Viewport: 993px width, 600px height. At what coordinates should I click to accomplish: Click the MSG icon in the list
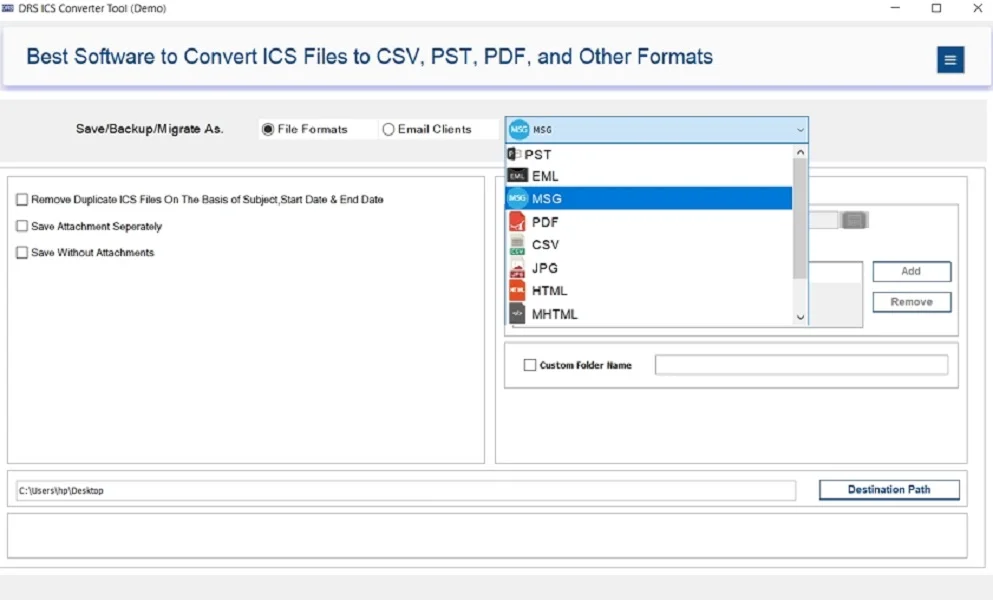[x=517, y=198]
